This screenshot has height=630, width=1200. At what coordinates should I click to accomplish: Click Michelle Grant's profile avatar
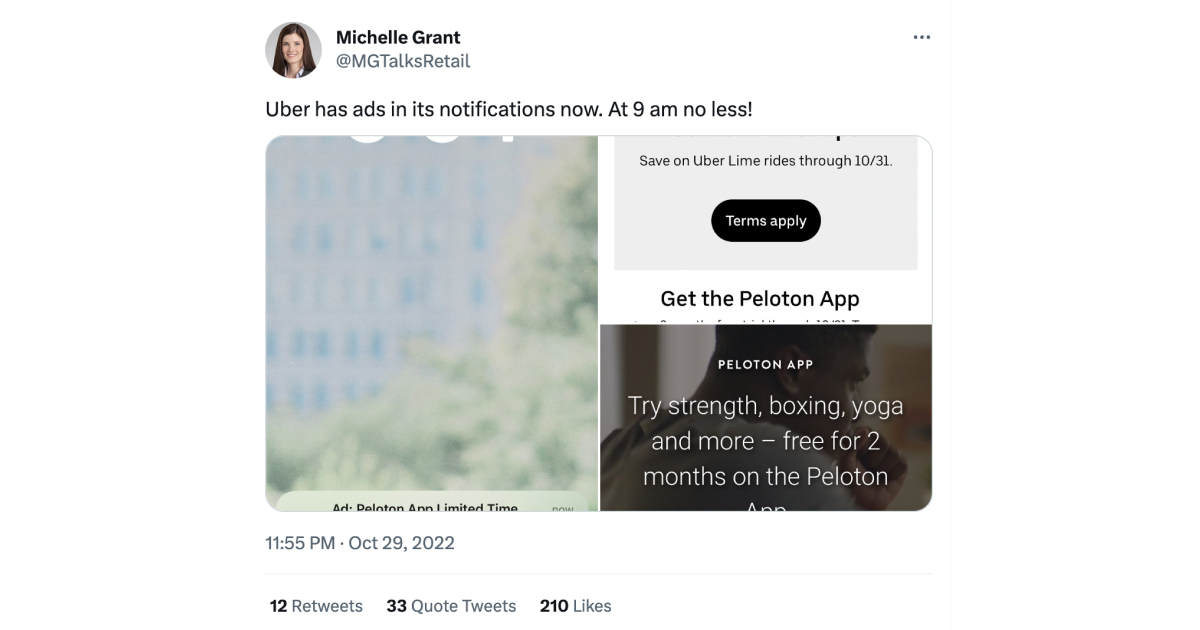coord(293,50)
